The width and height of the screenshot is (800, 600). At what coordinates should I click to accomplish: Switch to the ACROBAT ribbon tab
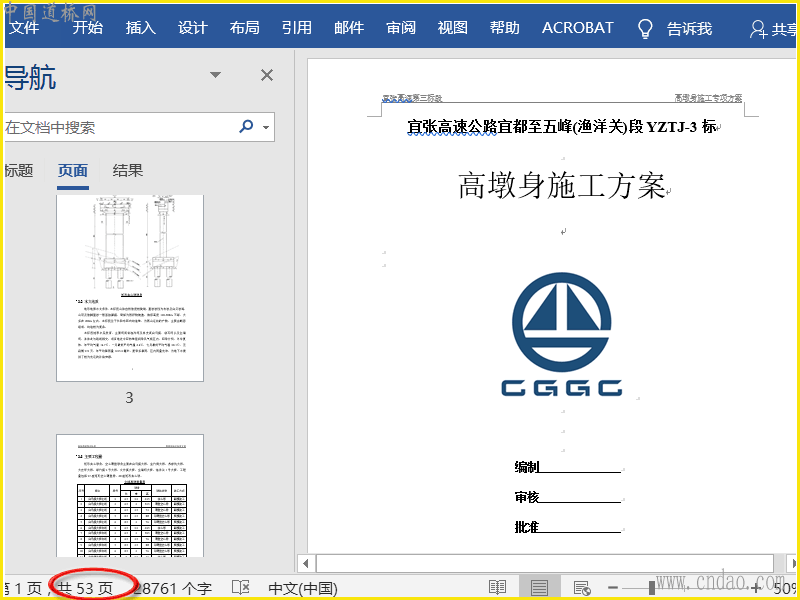pos(578,28)
